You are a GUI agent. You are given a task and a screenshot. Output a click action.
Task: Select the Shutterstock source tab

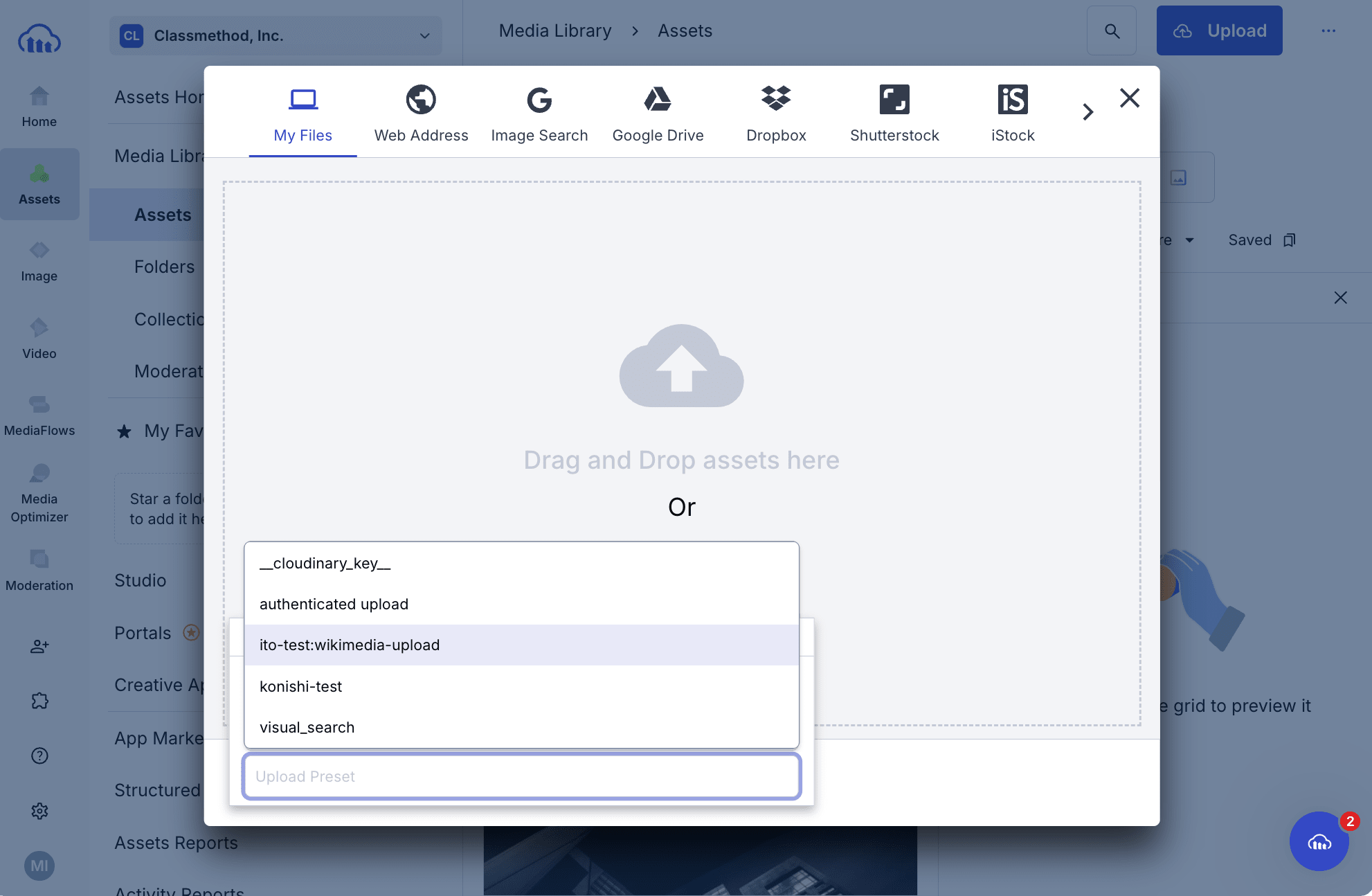tap(895, 115)
